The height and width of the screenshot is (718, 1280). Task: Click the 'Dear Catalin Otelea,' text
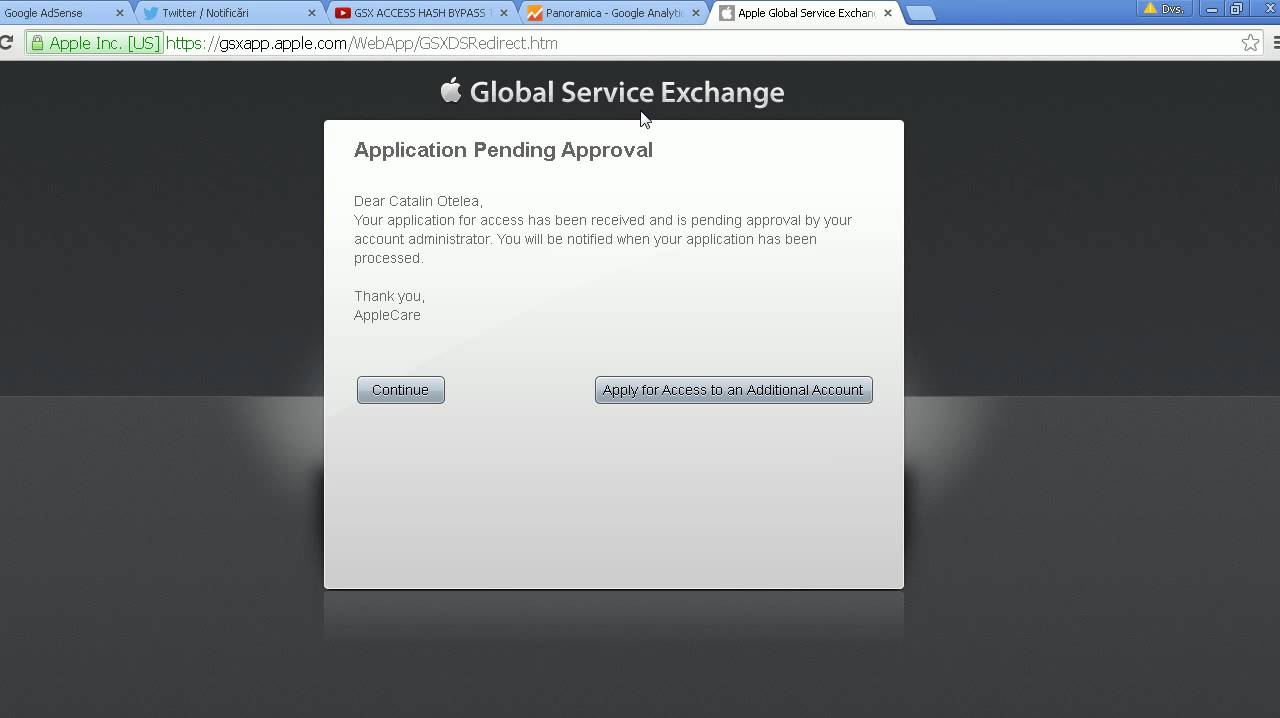pos(418,201)
